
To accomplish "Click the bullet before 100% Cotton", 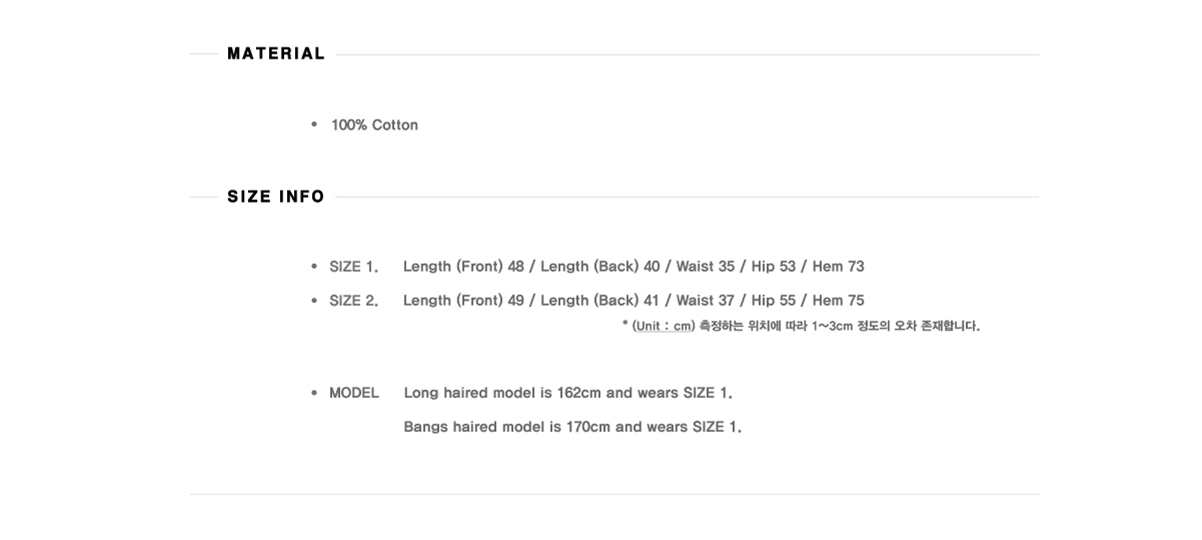I will (314, 125).
